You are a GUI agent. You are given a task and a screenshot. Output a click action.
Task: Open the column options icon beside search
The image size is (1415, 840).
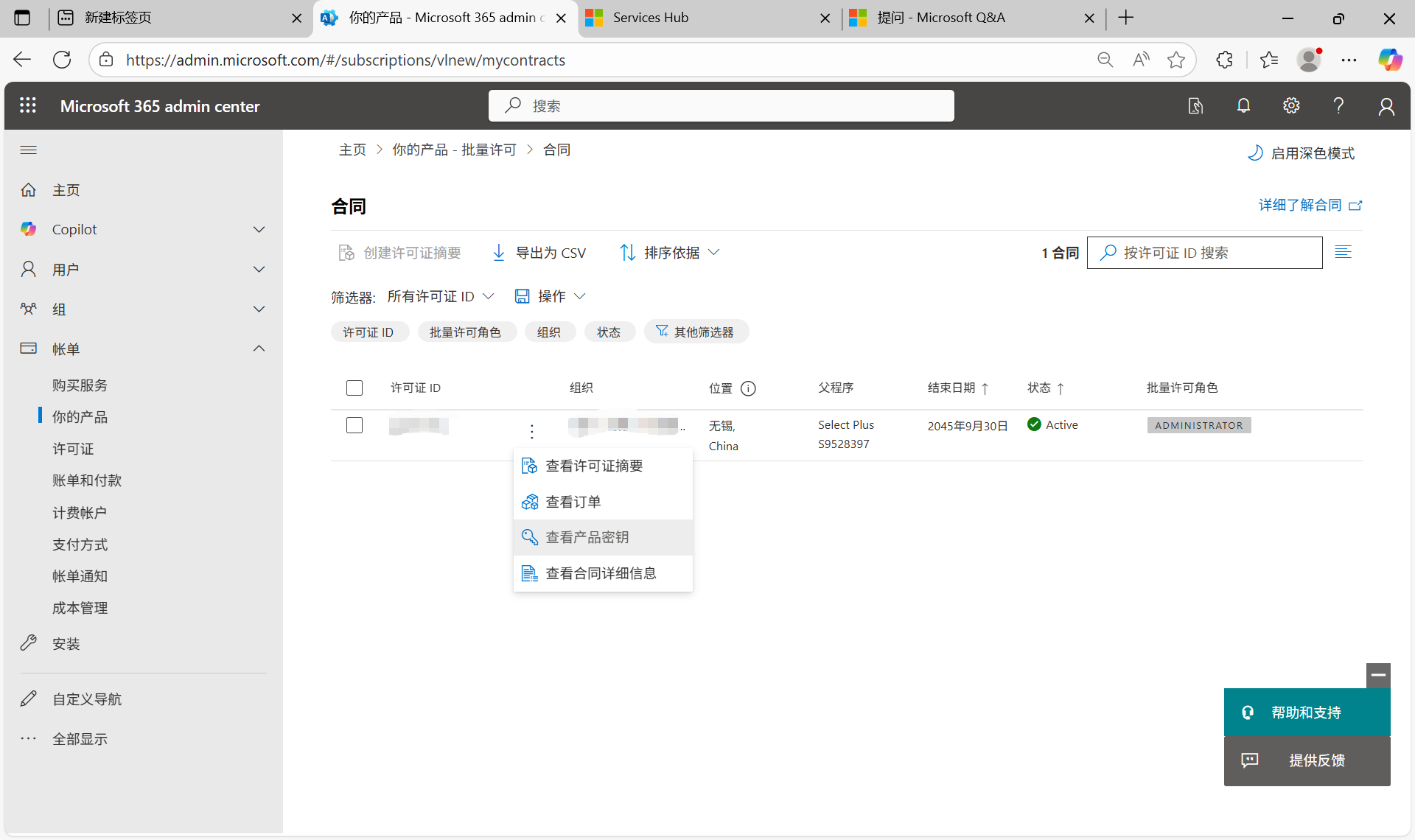[x=1343, y=252]
